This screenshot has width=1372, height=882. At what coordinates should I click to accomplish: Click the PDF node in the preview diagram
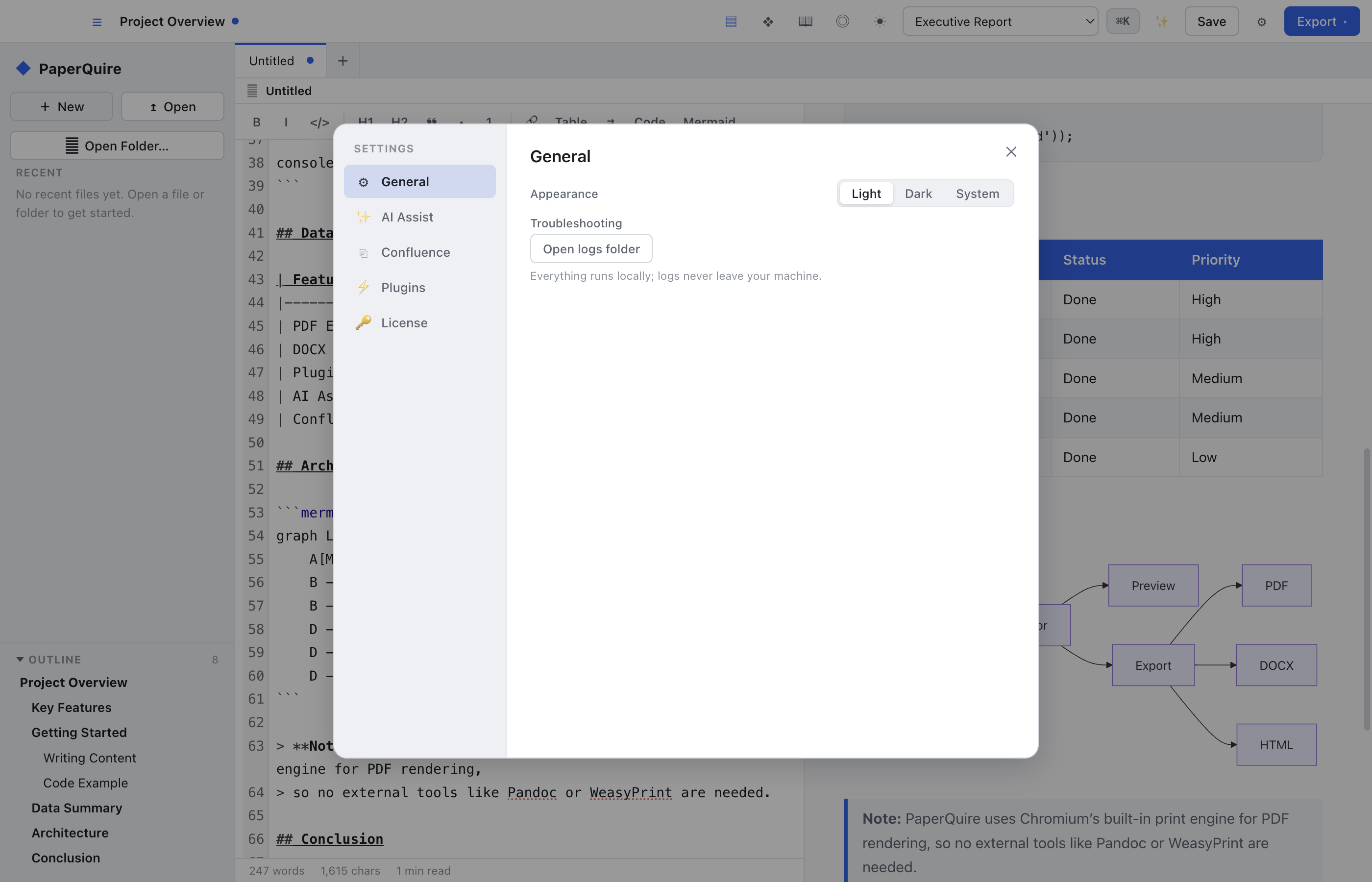(1276, 586)
